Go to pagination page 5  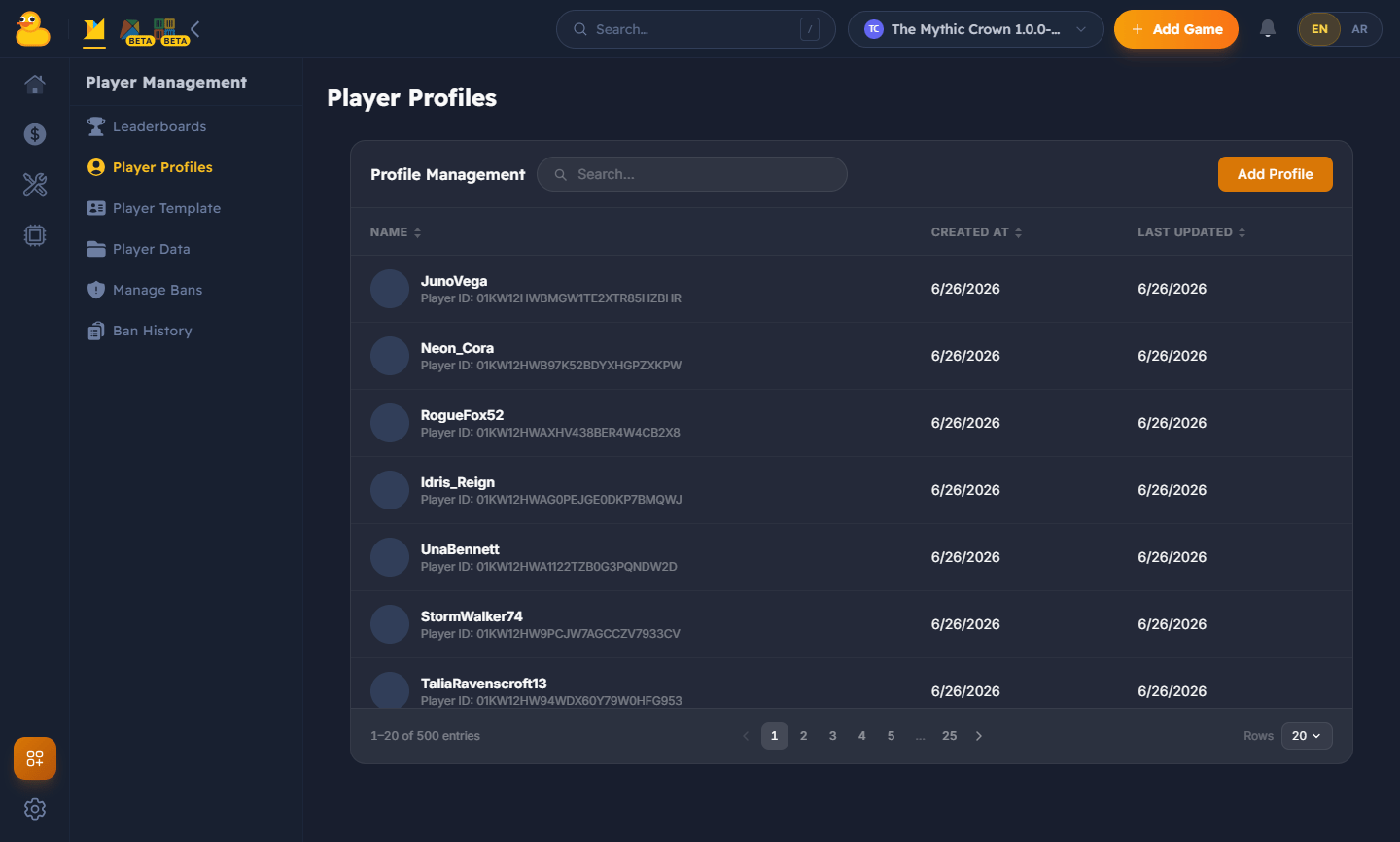click(892, 736)
